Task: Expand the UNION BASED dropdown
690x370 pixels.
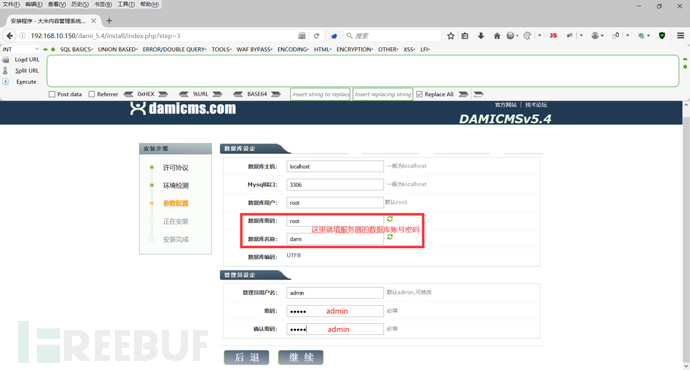Action: pos(117,49)
